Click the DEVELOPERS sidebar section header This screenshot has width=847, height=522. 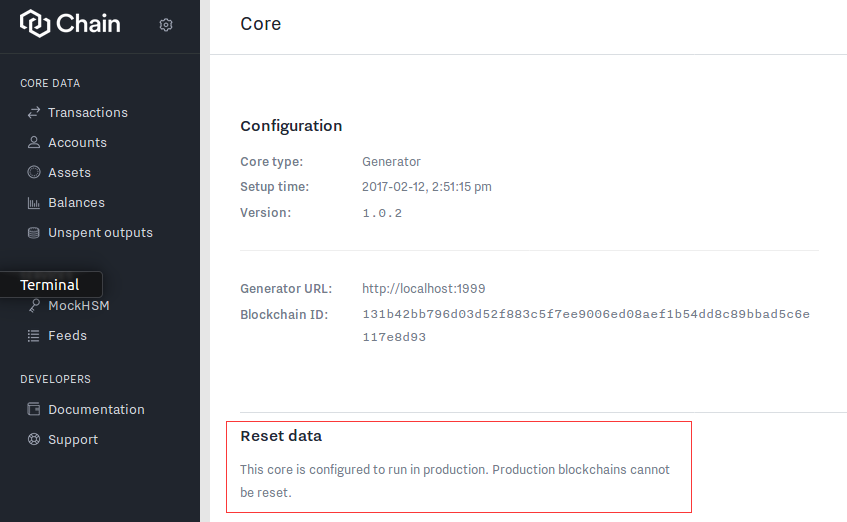55,379
